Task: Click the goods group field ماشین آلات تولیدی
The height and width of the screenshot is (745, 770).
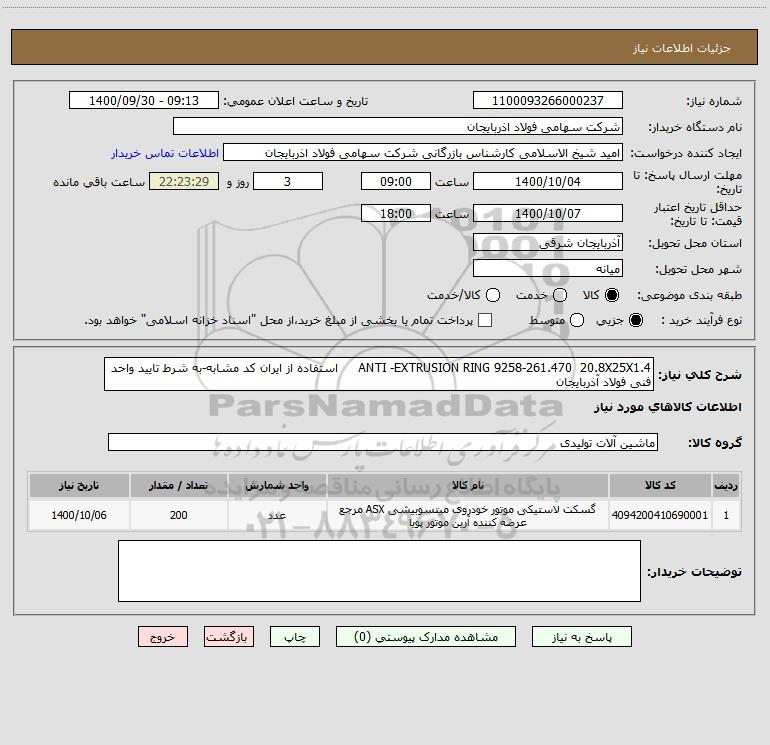Action: coord(383,442)
